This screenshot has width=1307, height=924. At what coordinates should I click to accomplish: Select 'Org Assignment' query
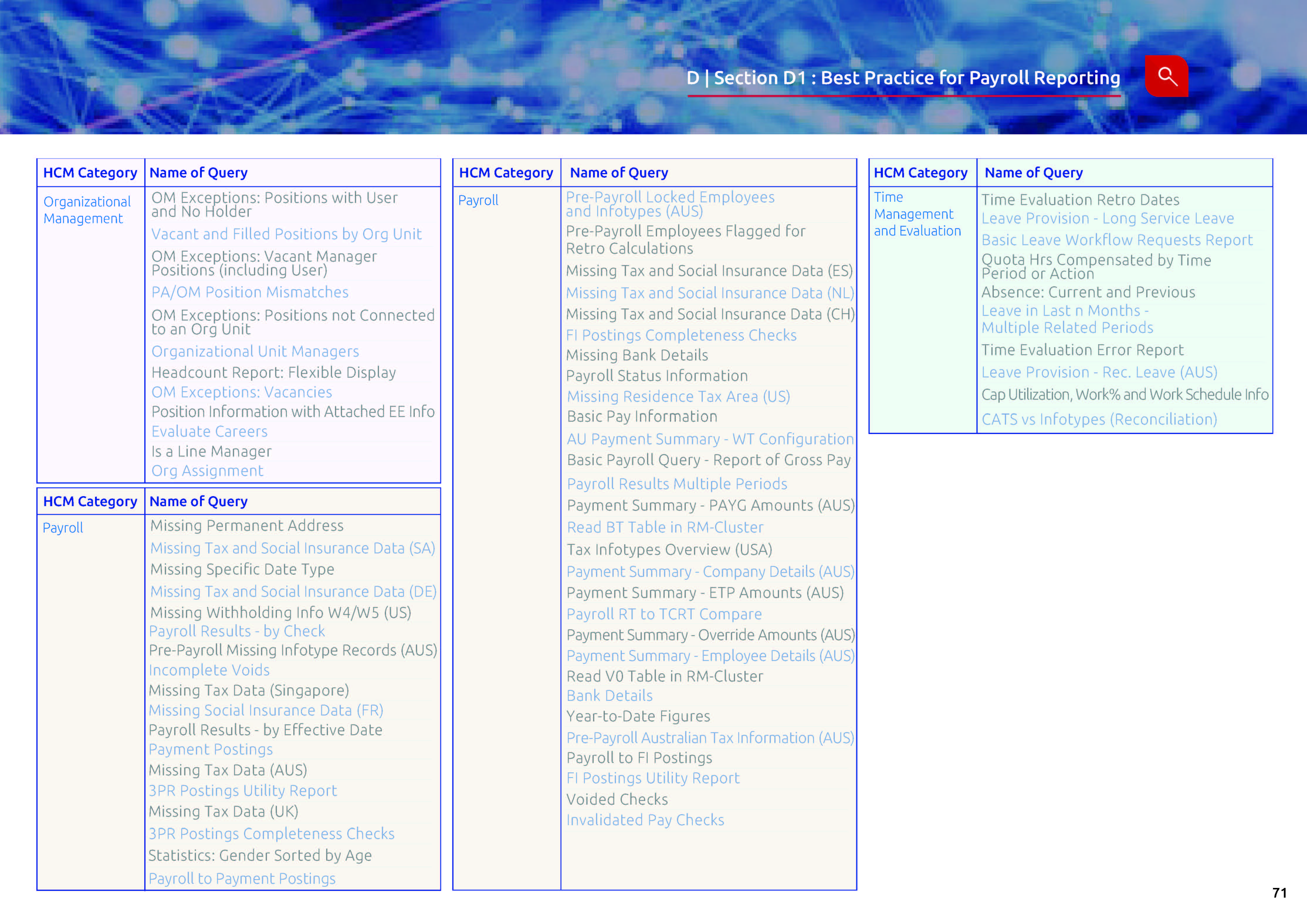click(207, 471)
